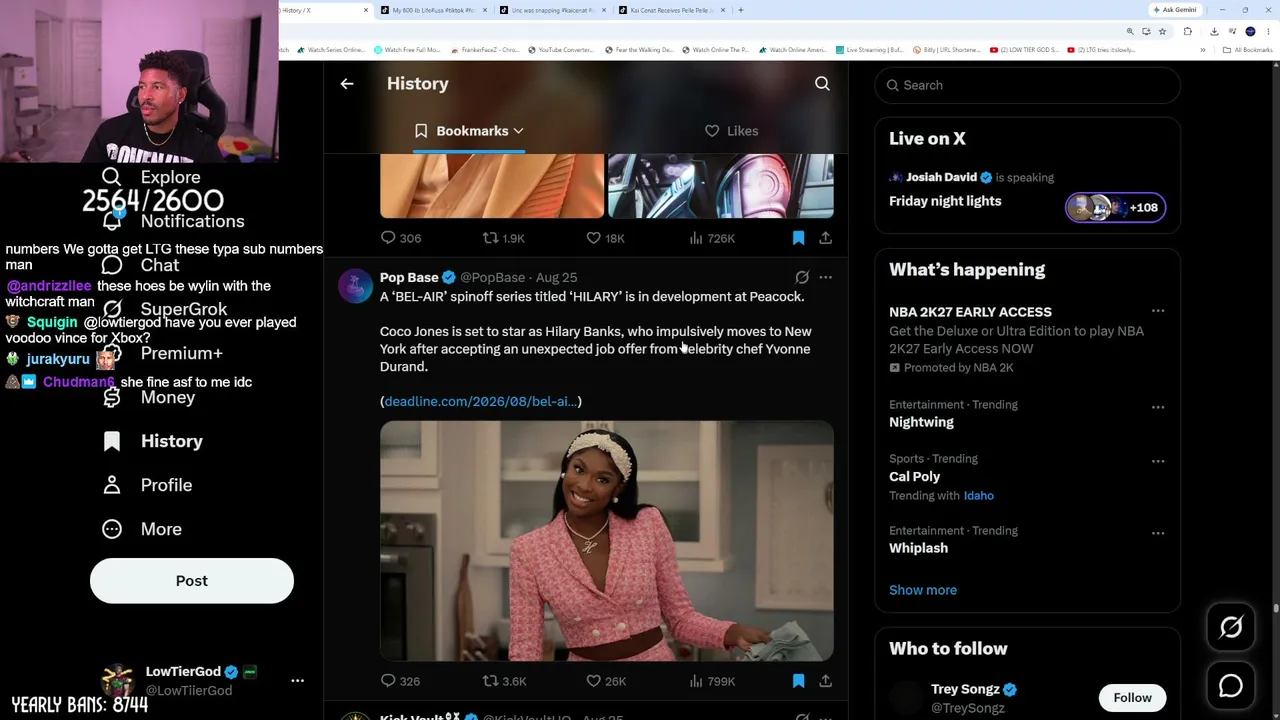Go to Profile in the sidebar
This screenshot has width=1280, height=720.
click(147, 485)
